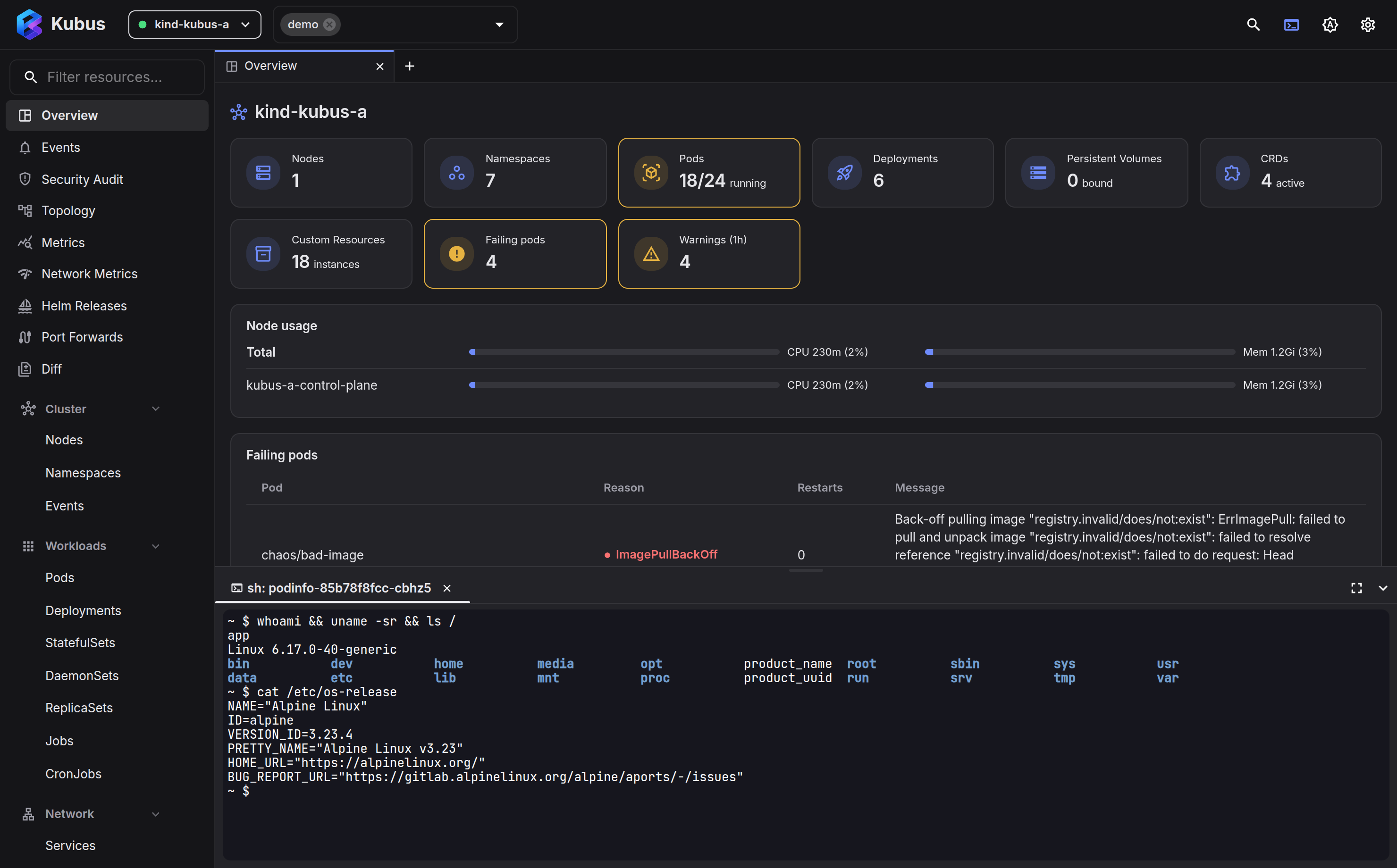Click the Port Forwards icon
Viewport: 1397px width, 868px height.
pyautogui.click(x=25, y=338)
